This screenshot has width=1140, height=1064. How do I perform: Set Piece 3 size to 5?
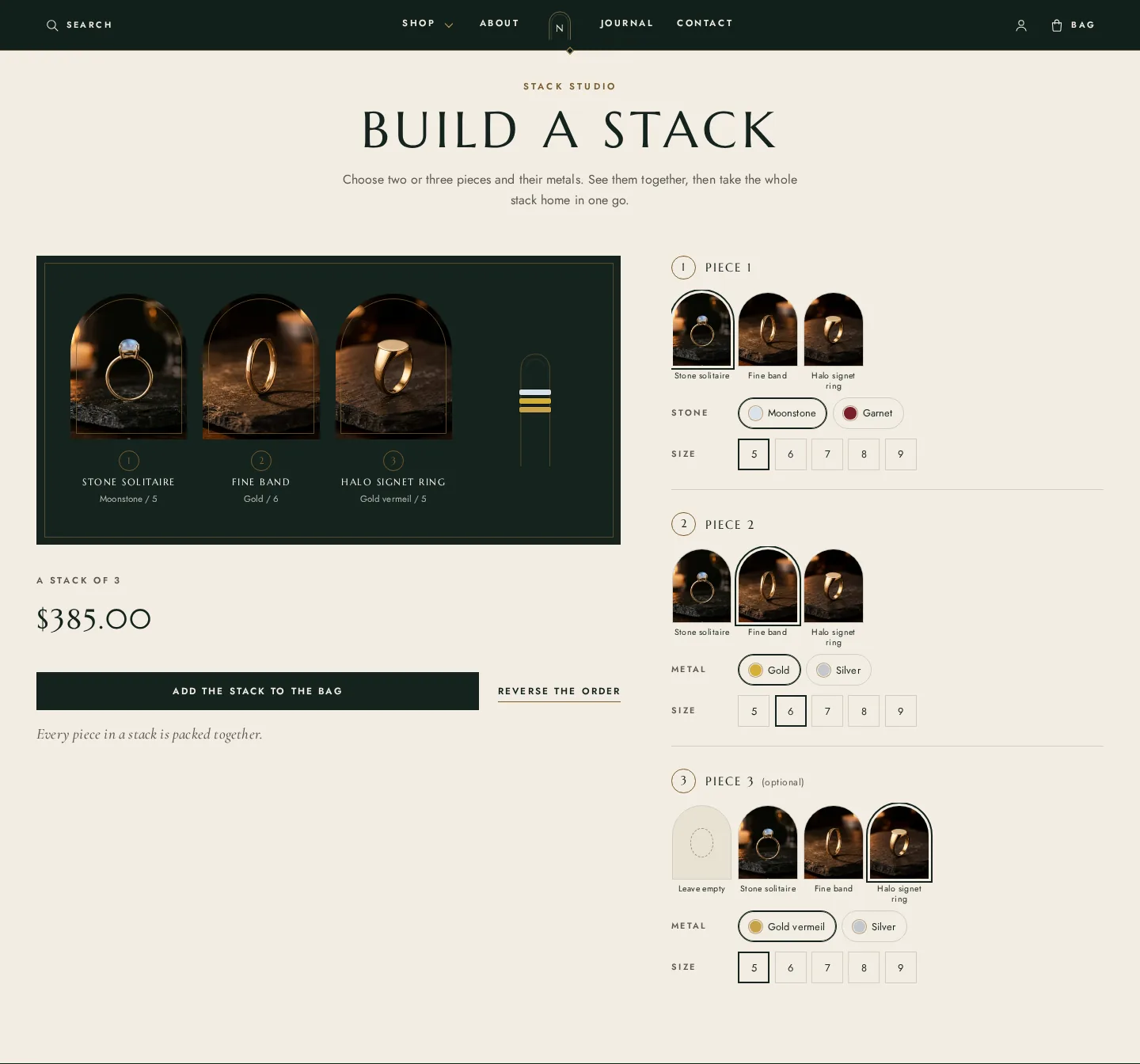click(x=754, y=967)
